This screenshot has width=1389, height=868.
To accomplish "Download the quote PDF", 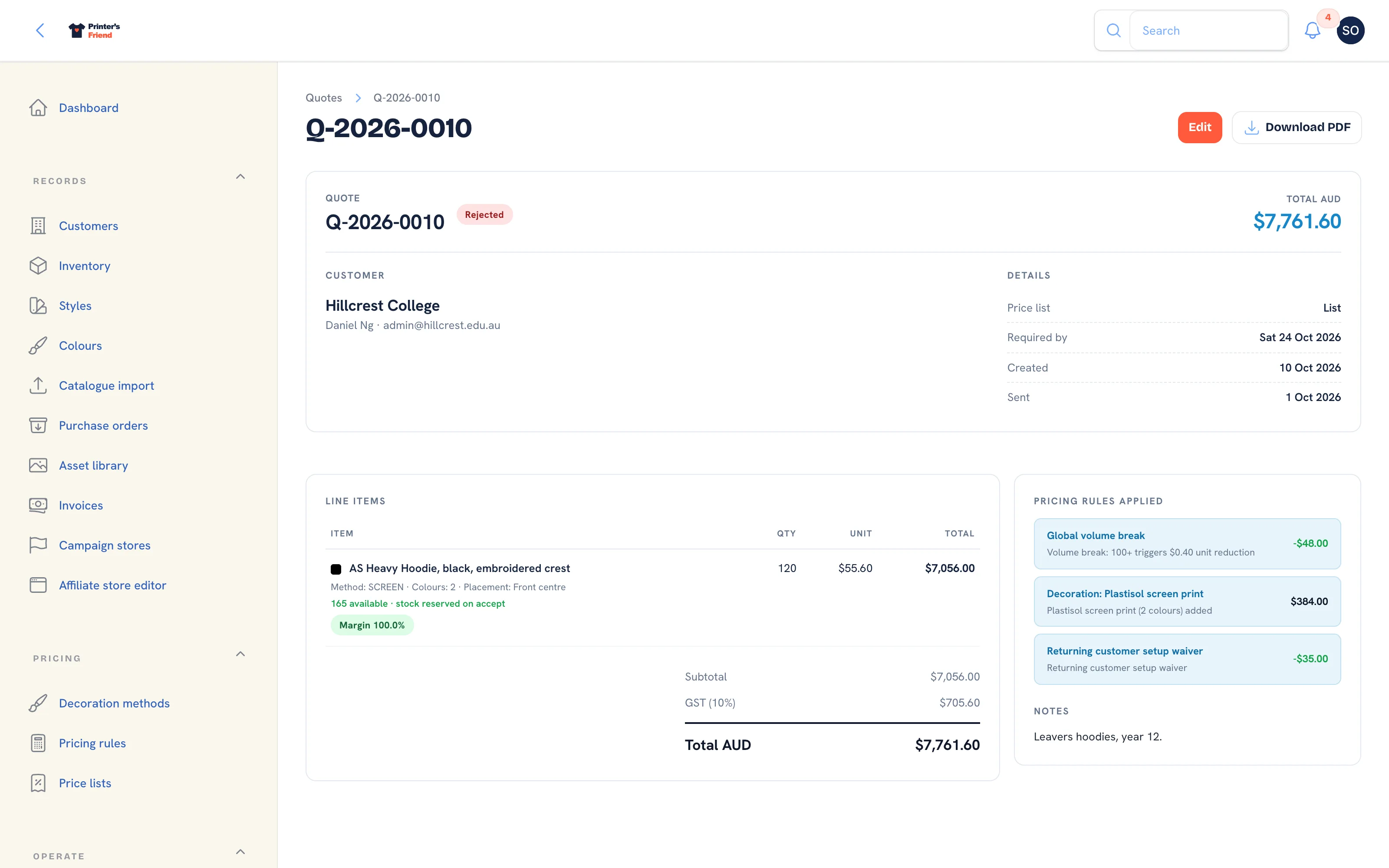I will click(x=1296, y=128).
